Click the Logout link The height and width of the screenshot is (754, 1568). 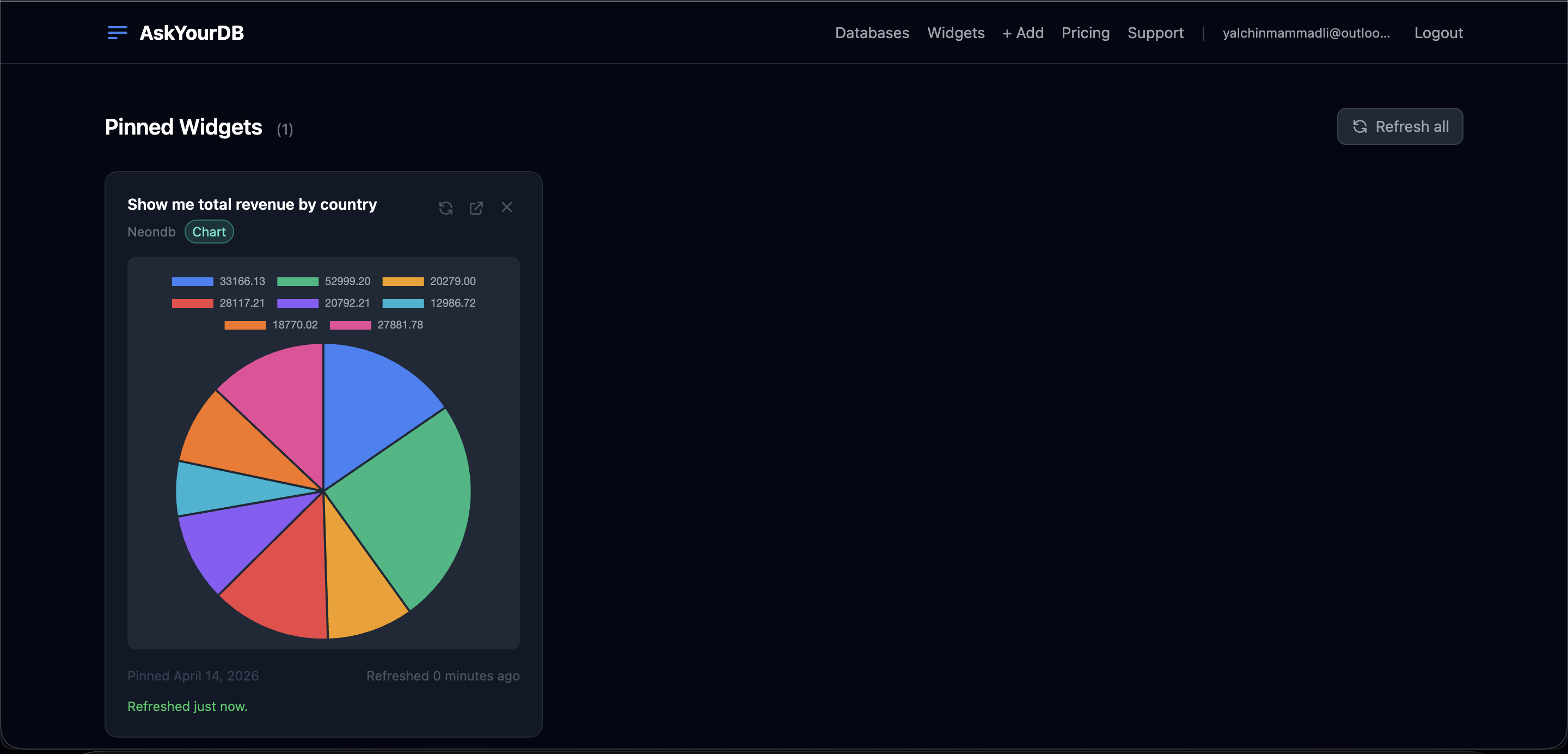[x=1438, y=33]
